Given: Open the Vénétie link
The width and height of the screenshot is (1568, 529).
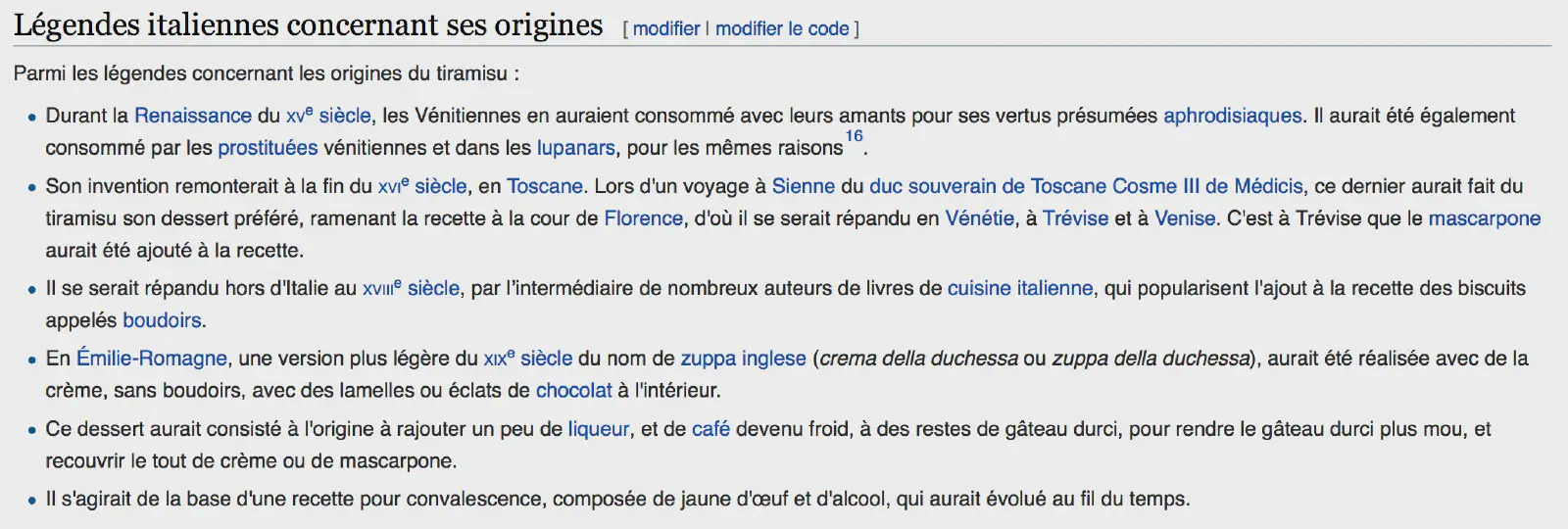Looking at the screenshot, I should [979, 218].
